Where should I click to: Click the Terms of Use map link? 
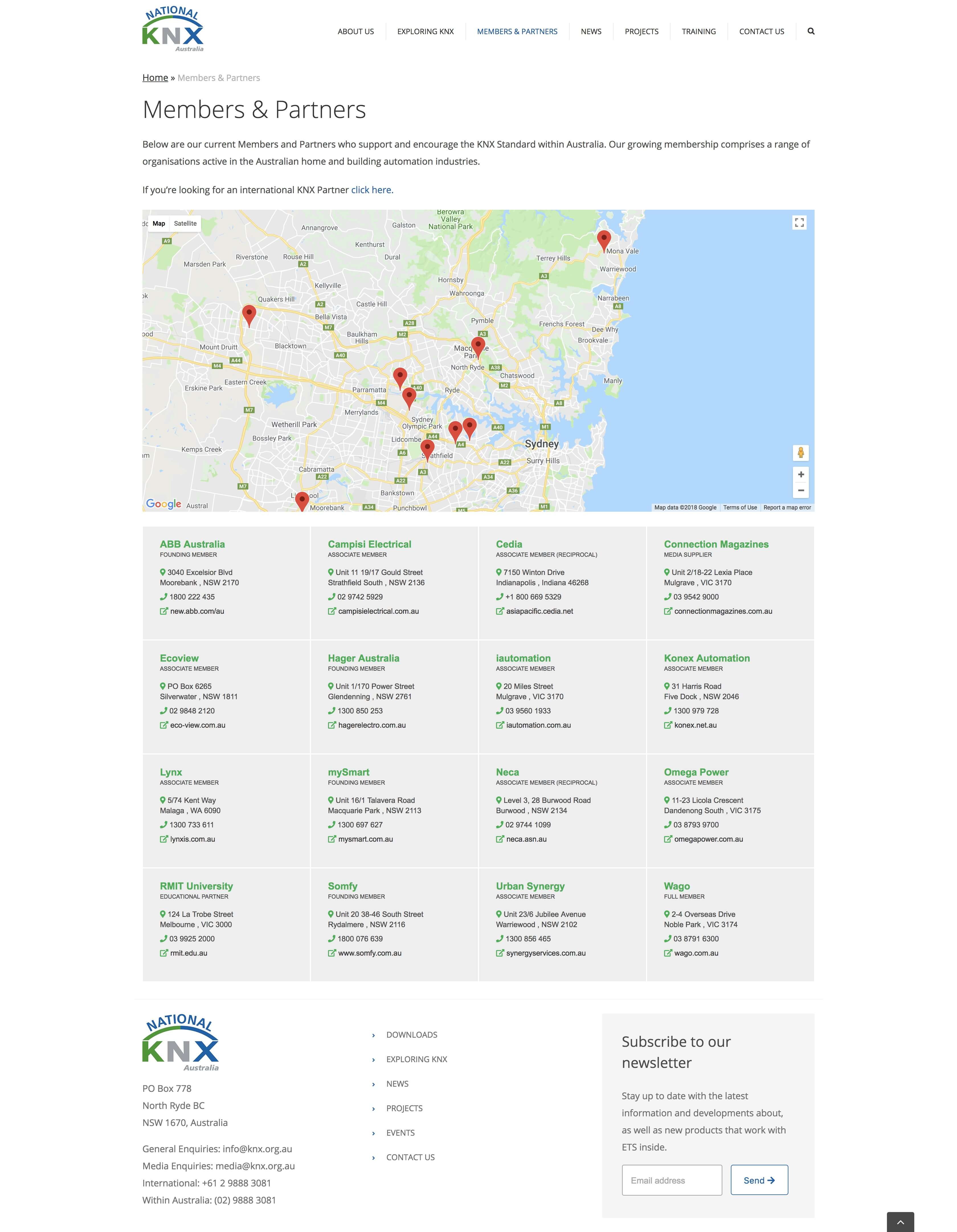point(740,508)
